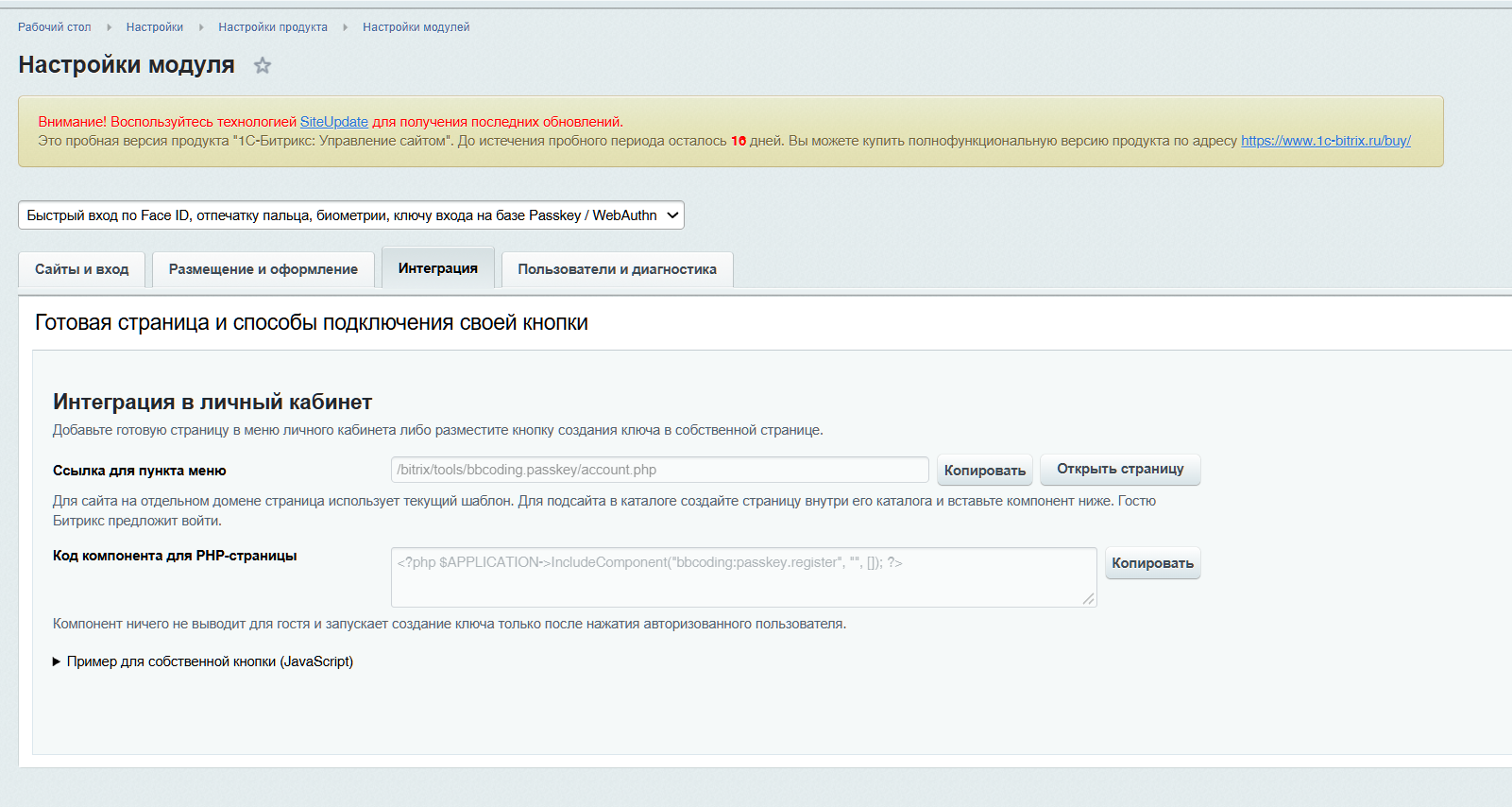Copy the menu item link
Screen dimensions: 1512x807
985,471
